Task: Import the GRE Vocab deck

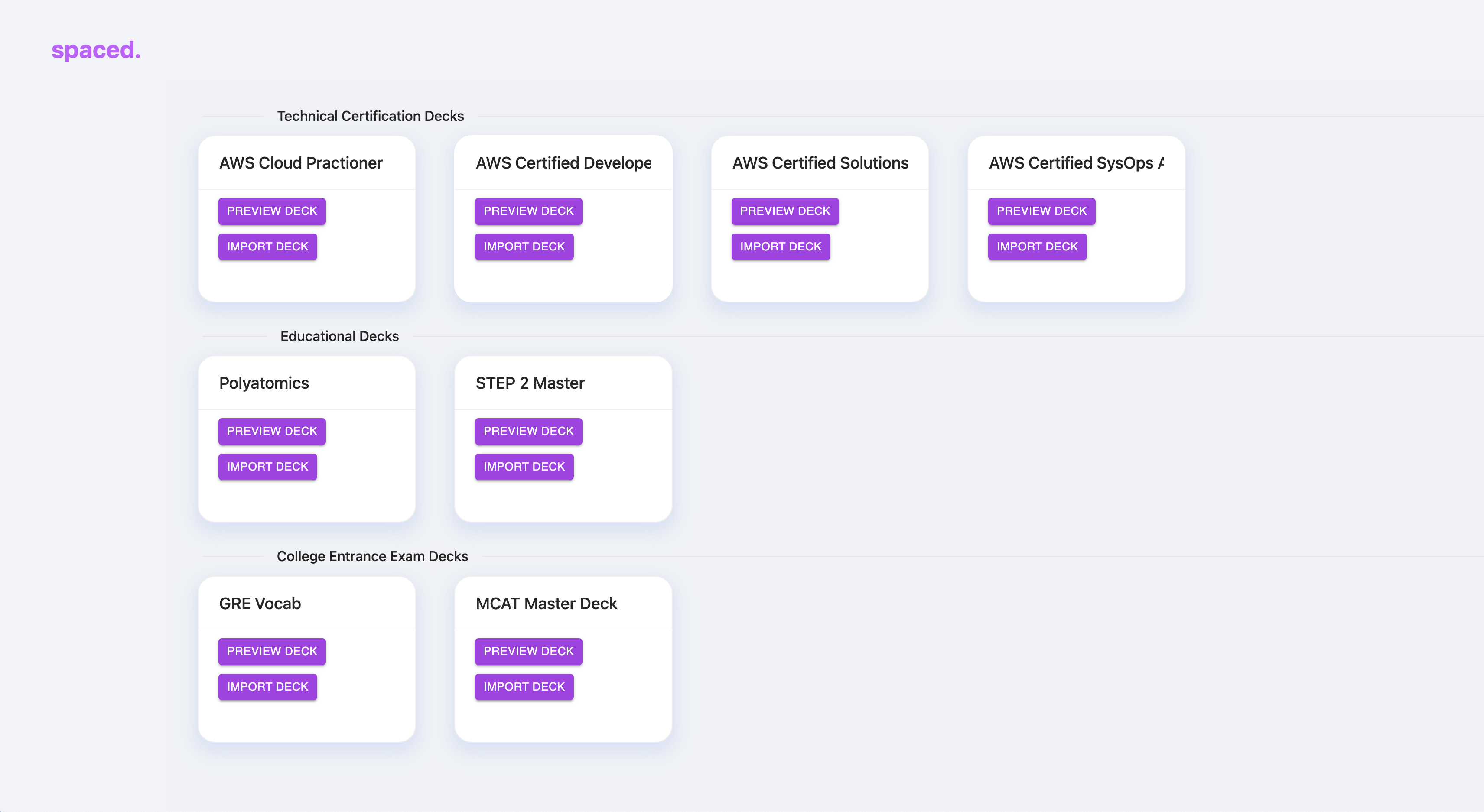Action: pos(267,686)
